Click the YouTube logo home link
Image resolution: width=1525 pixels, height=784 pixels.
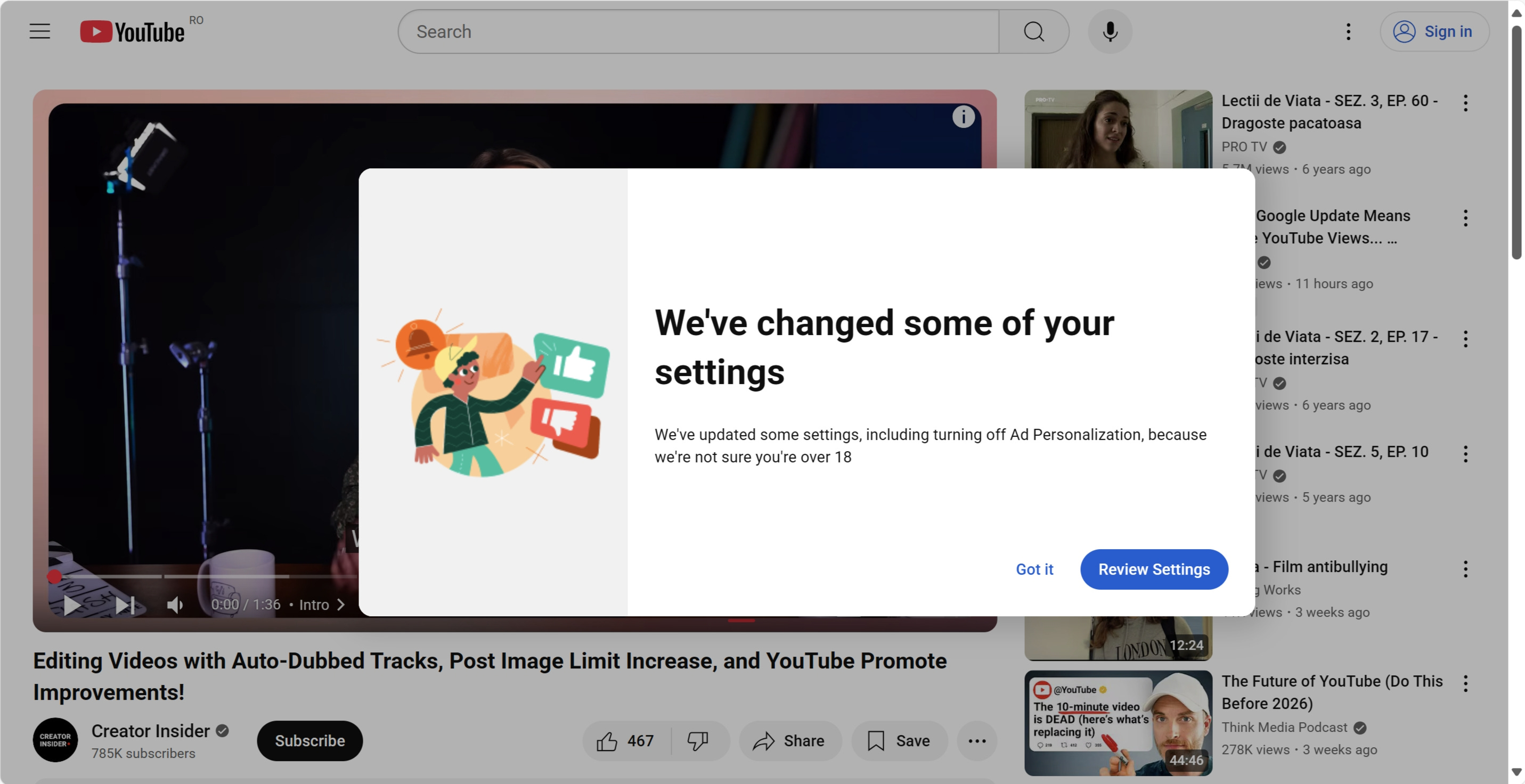[x=133, y=31]
